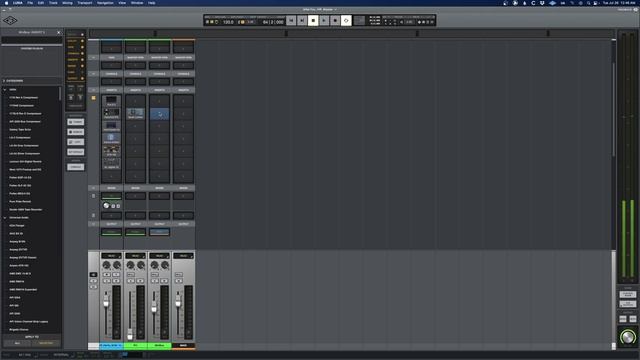Collapse the UAD folder in browser tree

5,89
